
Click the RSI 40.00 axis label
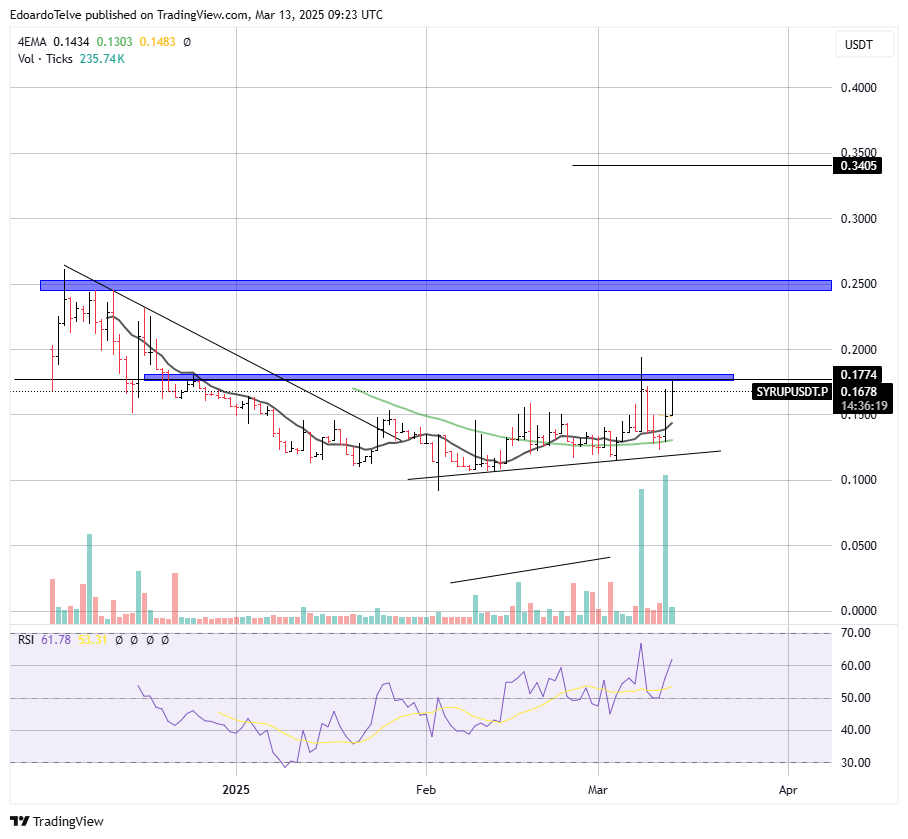(x=855, y=730)
